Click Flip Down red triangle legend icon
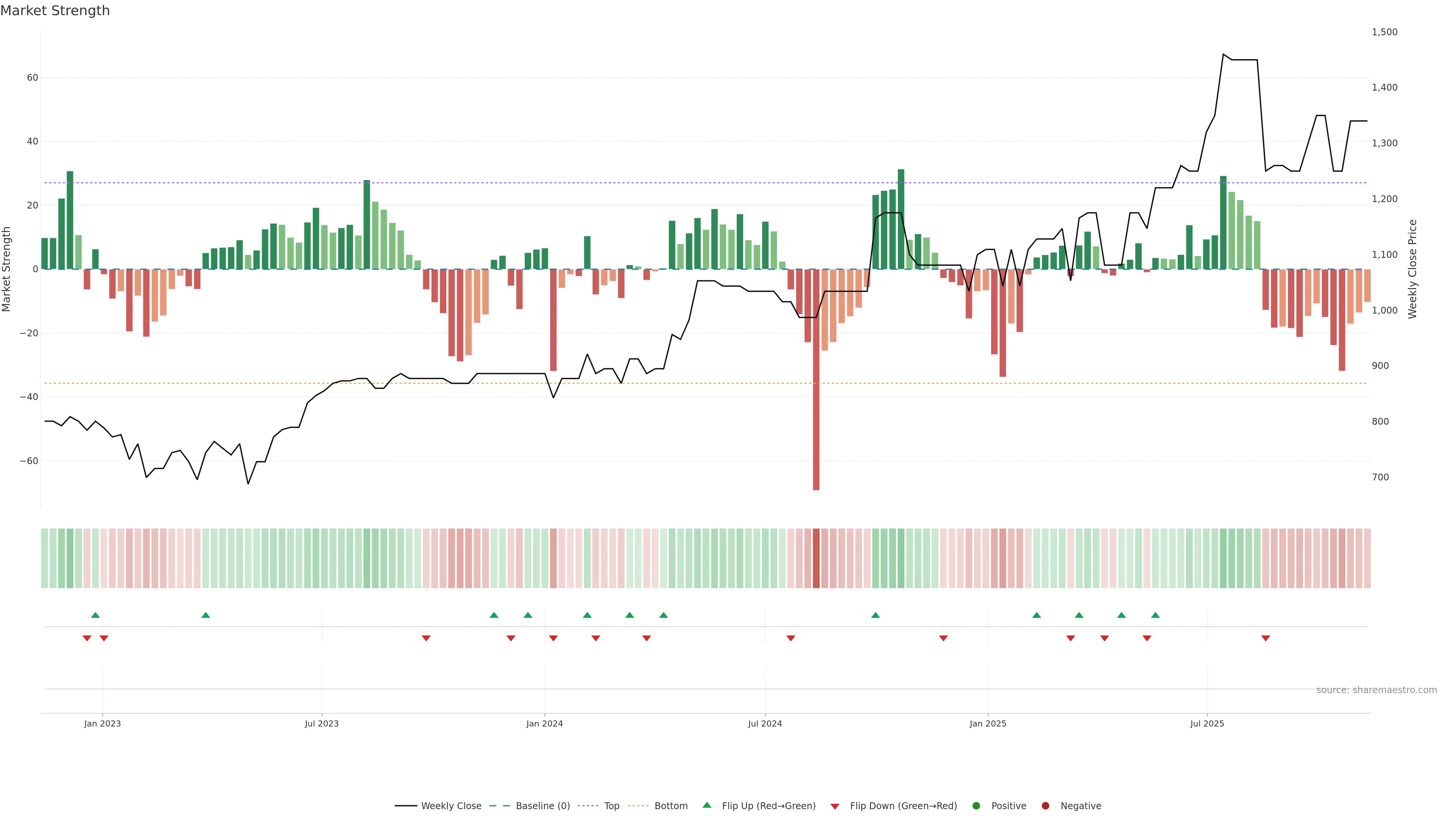The width and height of the screenshot is (1456, 819). (835, 806)
